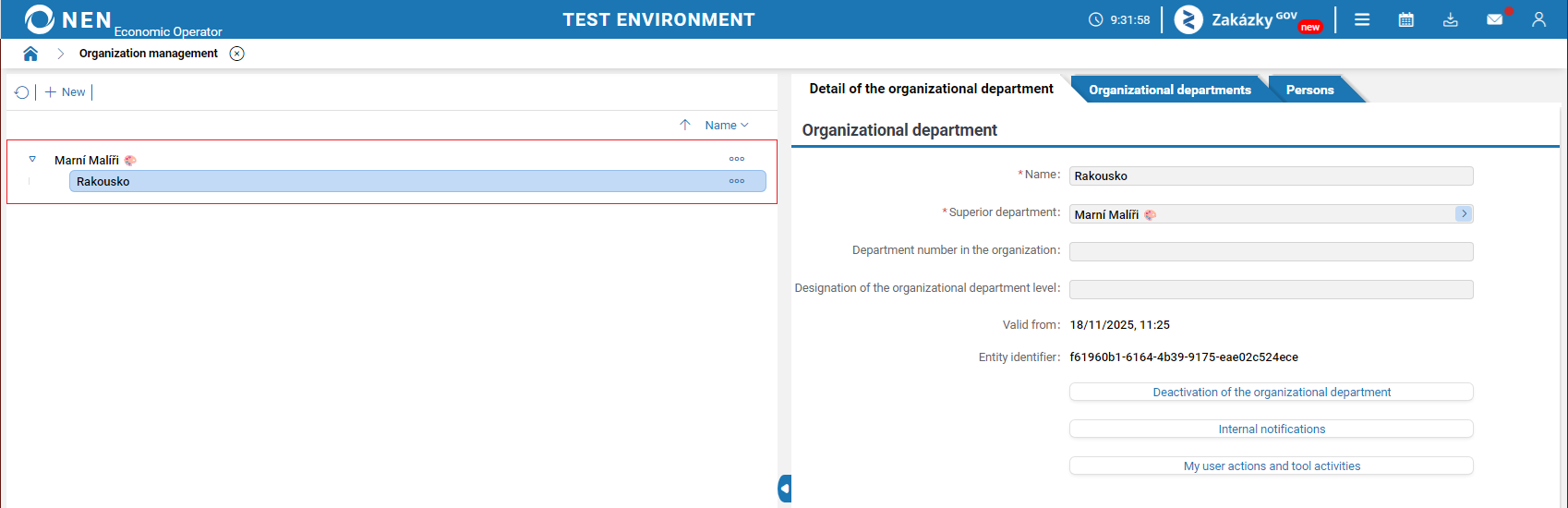
Task: Go to home via house icon
Action: click(30, 54)
